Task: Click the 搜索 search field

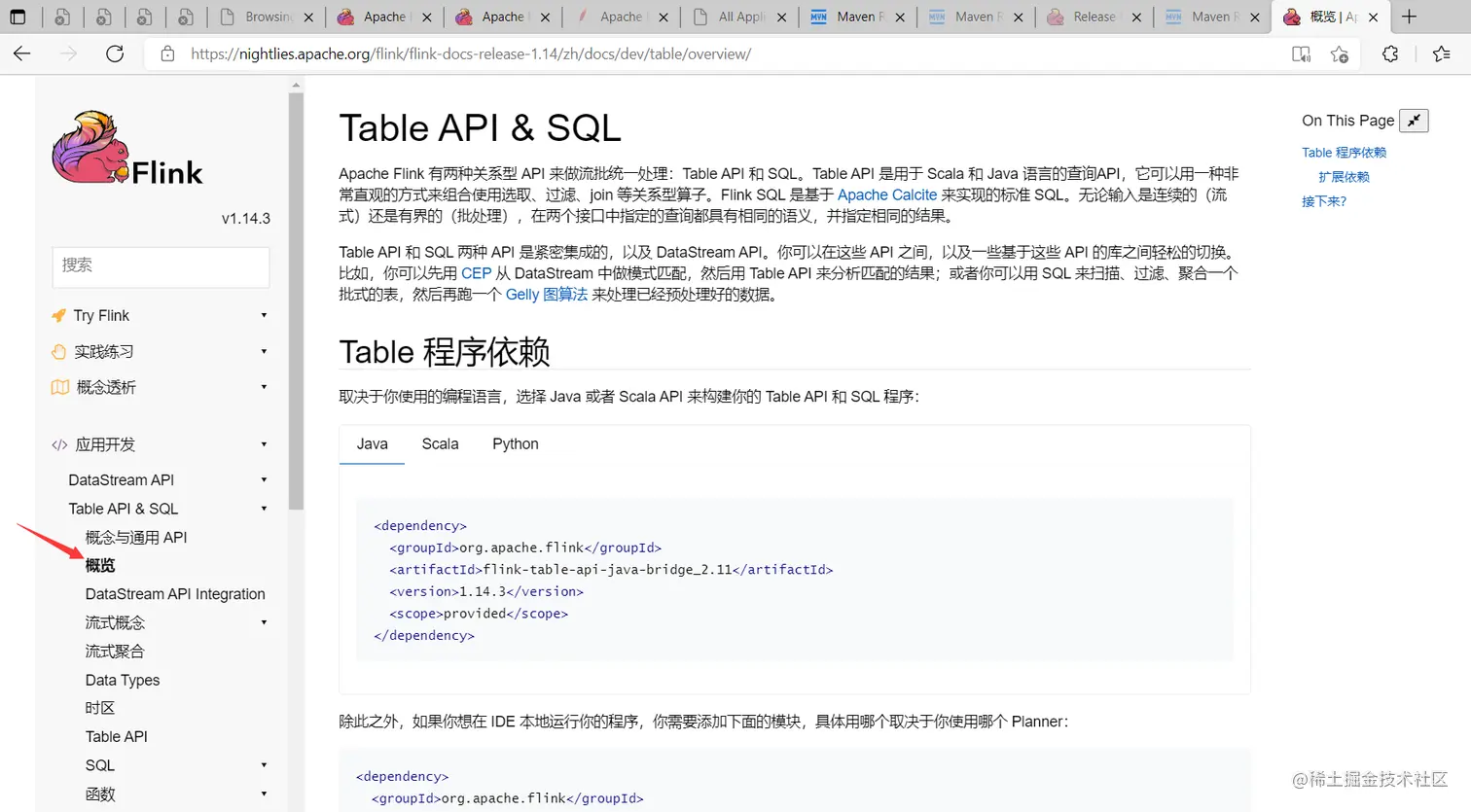Action: 161,266
